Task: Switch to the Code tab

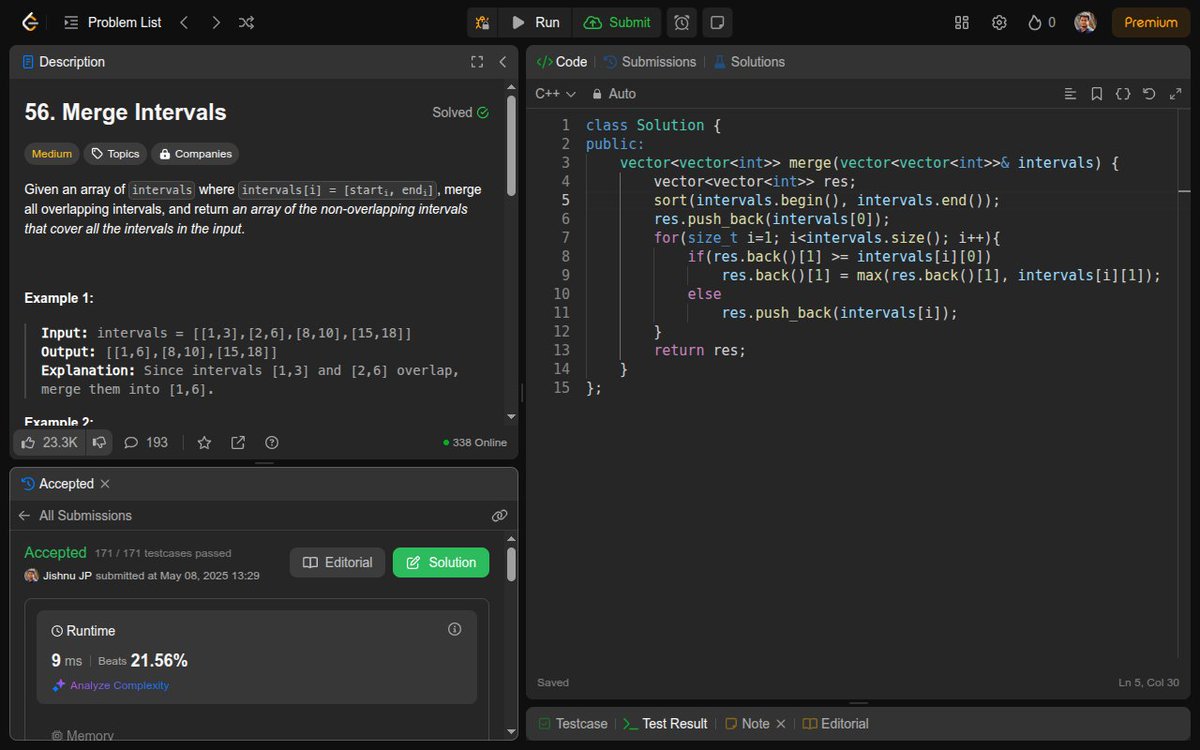Action: pyautogui.click(x=562, y=62)
